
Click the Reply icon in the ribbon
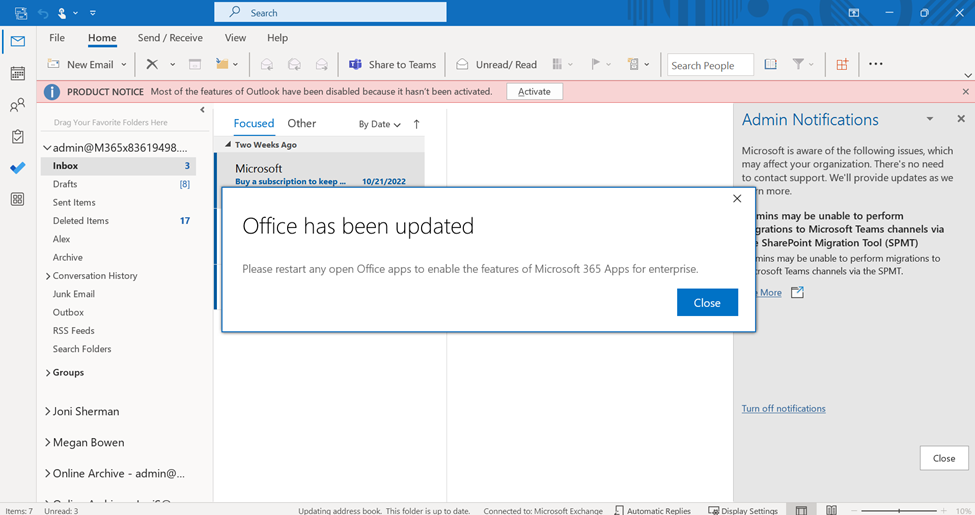(x=267, y=64)
